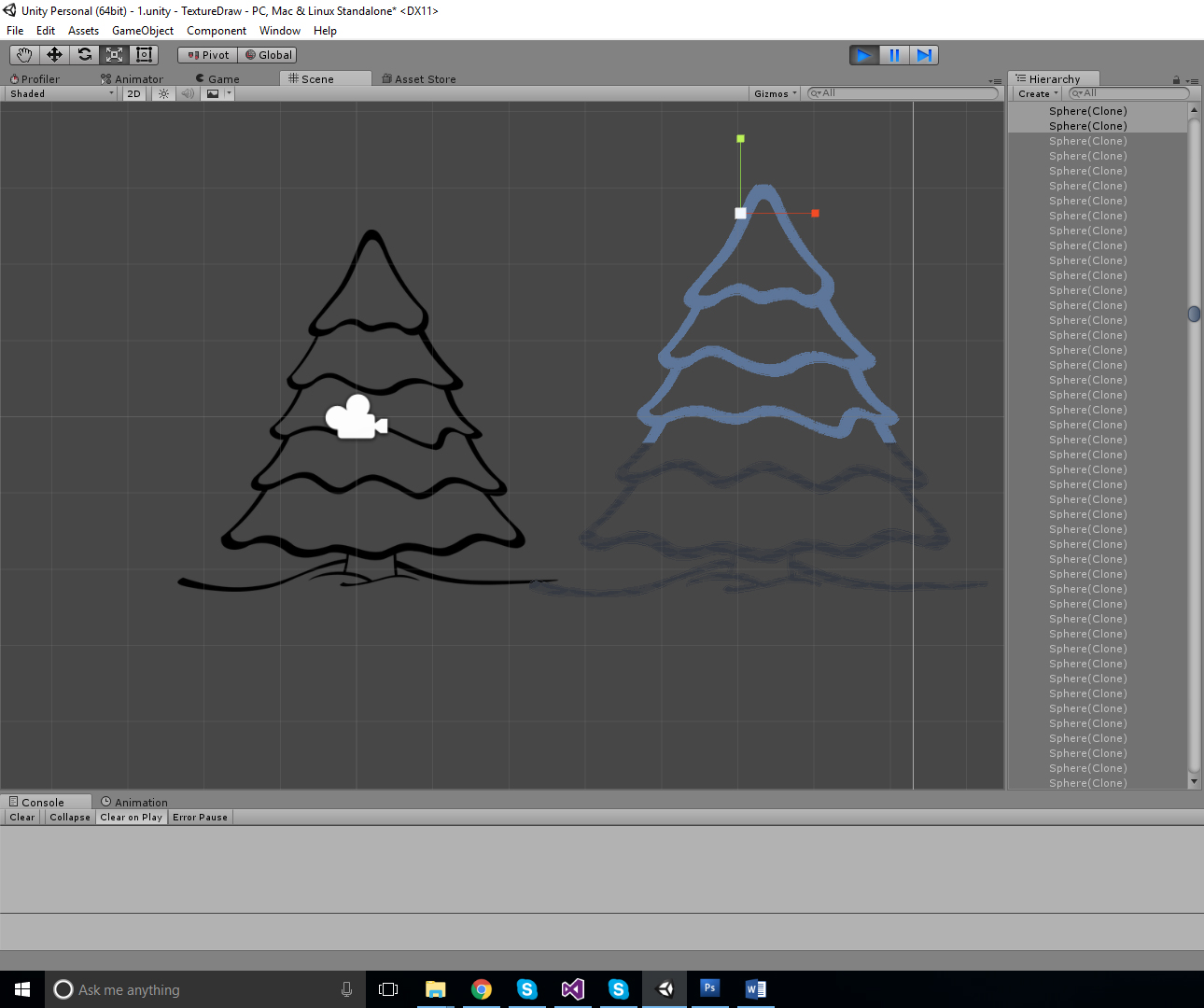
Task: Toggle scene audio speaker icon
Action: pyautogui.click(x=188, y=93)
